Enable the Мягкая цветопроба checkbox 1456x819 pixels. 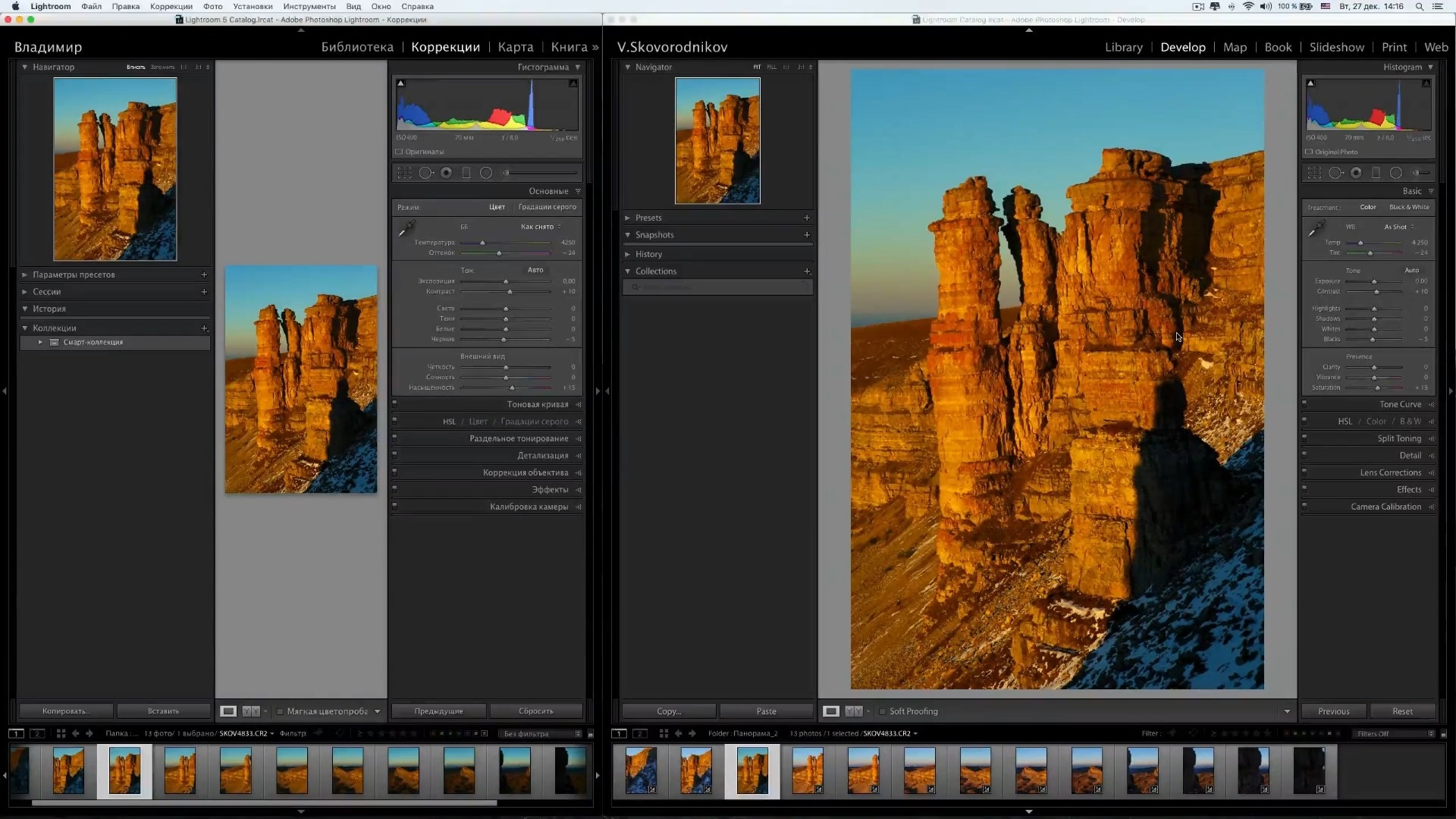click(280, 711)
